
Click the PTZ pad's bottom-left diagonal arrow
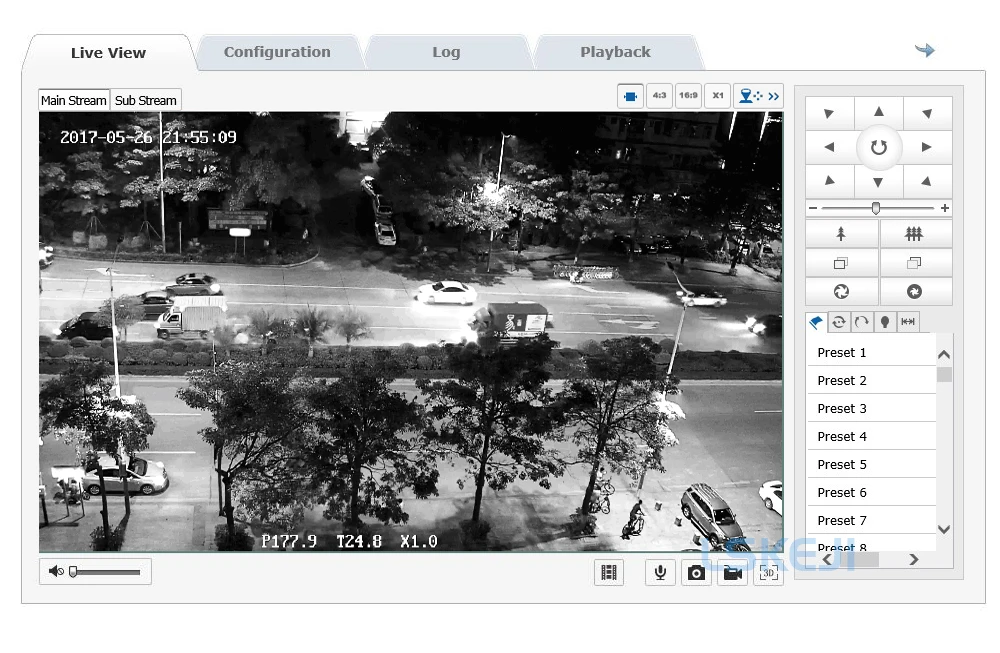point(829,181)
